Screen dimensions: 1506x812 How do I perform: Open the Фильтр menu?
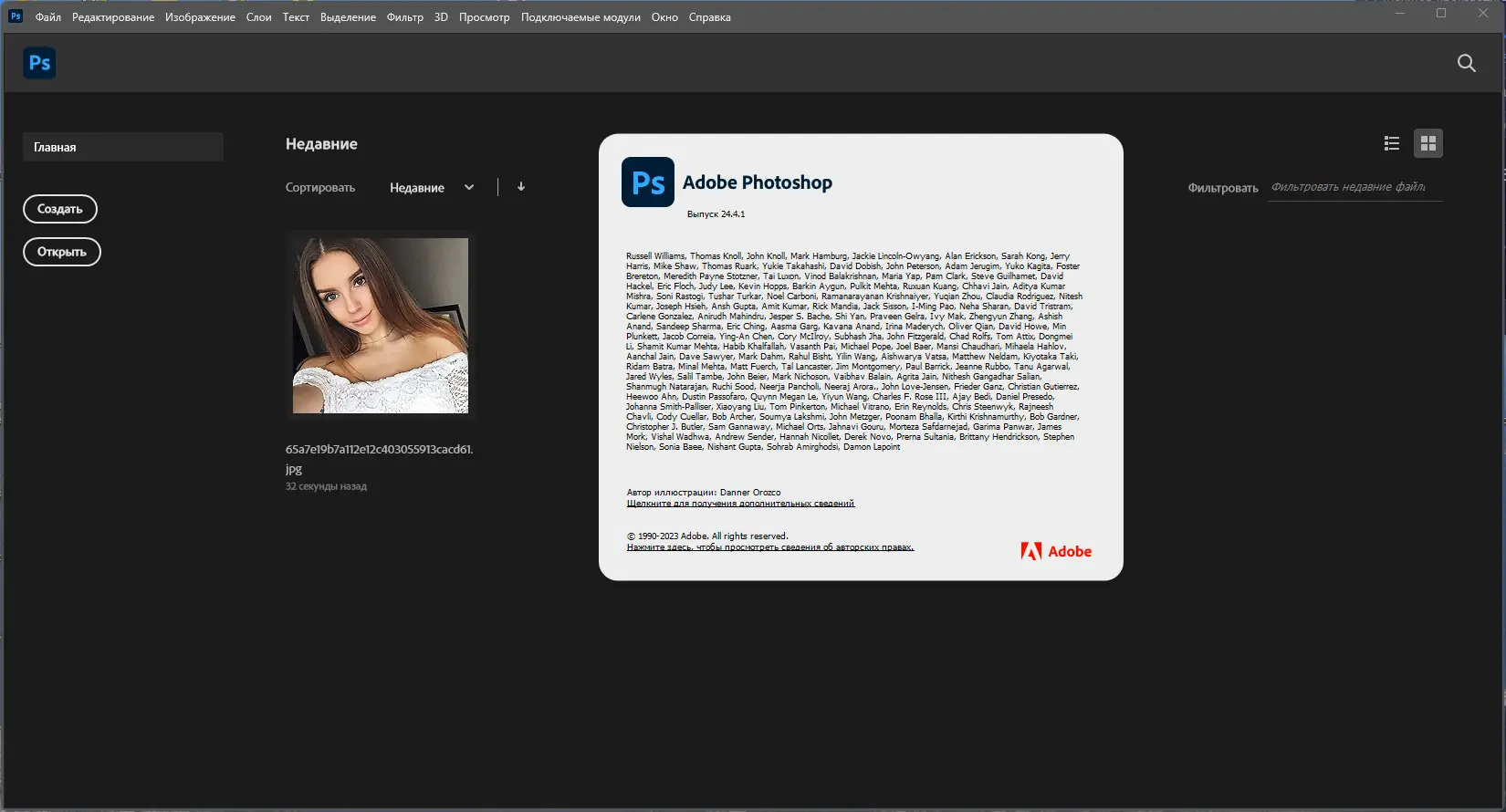tap(405, 17)
